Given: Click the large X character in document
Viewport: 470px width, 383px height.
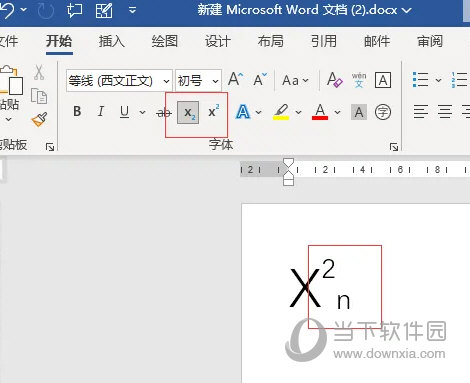Looking at the screenshot, I should (305, 287).
